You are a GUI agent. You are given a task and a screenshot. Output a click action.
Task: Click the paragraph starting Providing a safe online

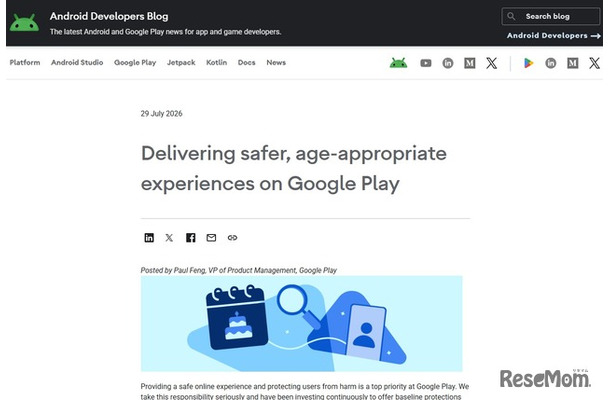pos(305,391)
